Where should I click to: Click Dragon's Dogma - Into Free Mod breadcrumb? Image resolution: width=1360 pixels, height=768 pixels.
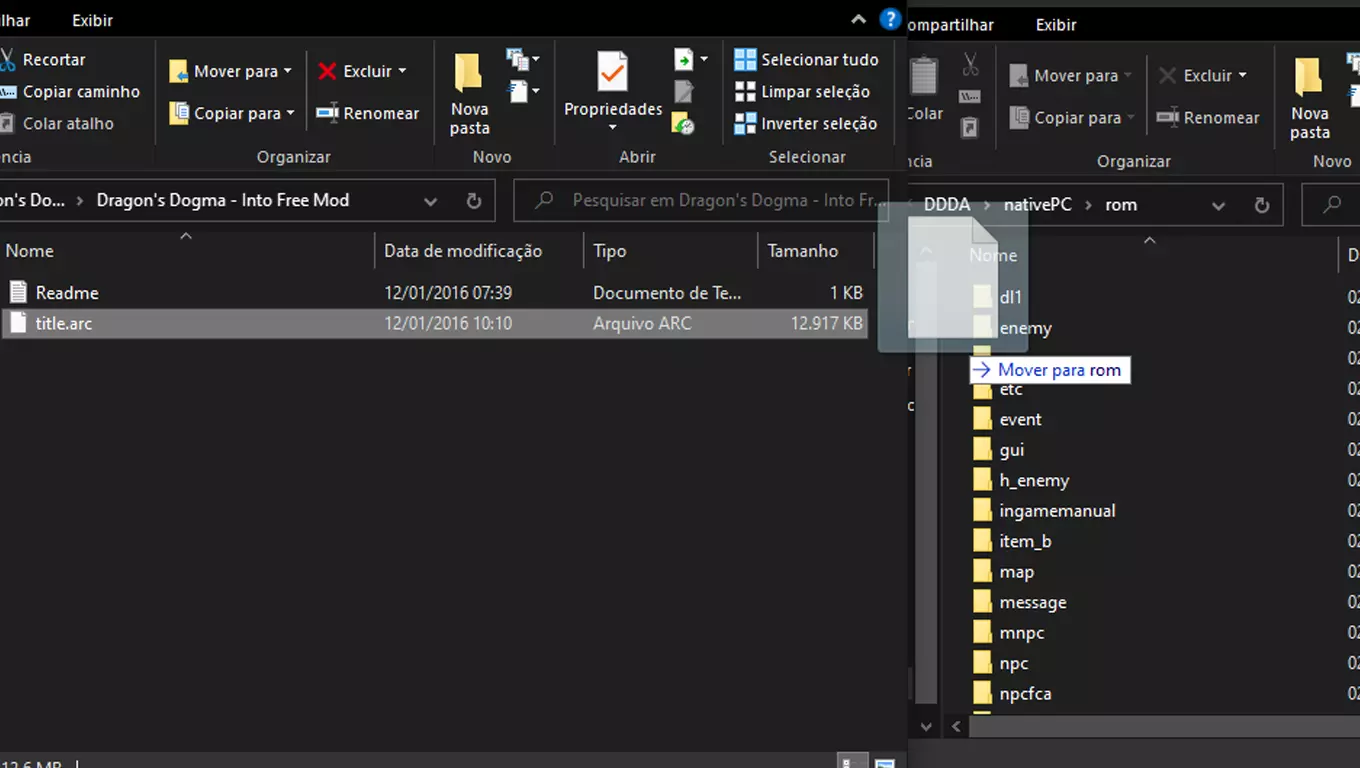[223, 200]
